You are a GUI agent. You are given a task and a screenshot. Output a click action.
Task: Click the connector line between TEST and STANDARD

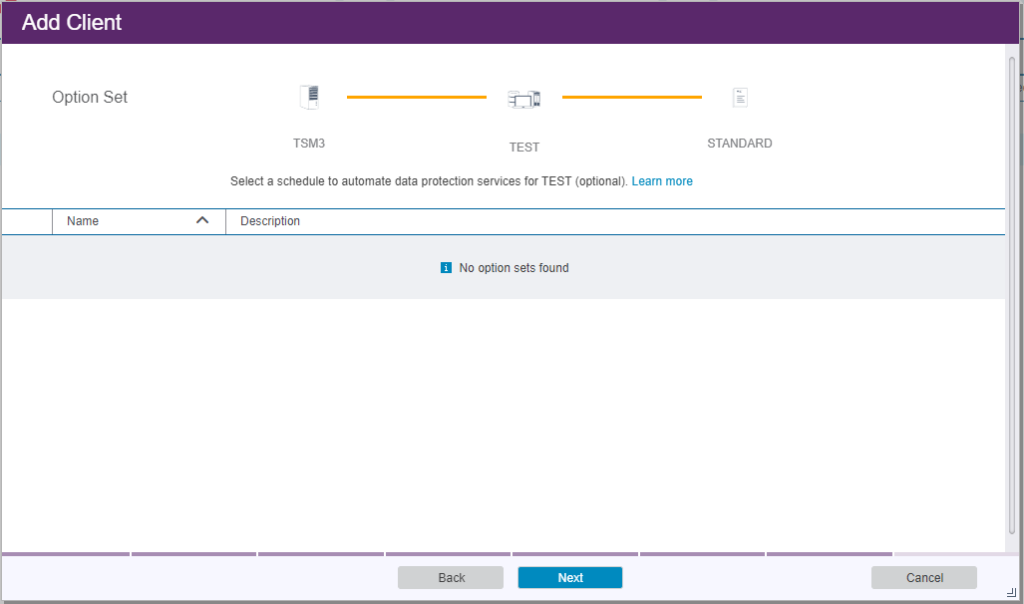[x=632, y=98]
